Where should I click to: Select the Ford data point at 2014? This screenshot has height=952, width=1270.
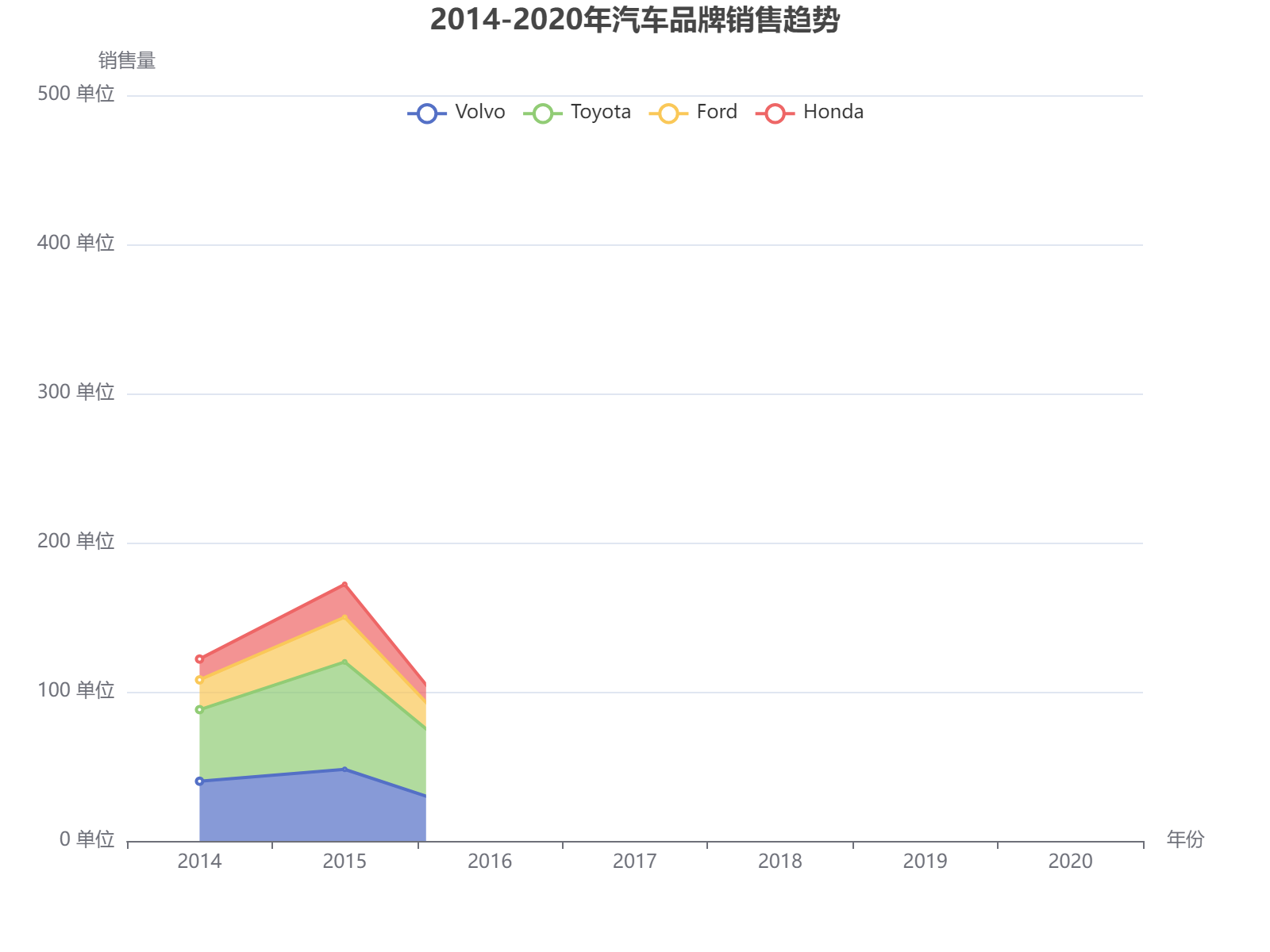199,679
